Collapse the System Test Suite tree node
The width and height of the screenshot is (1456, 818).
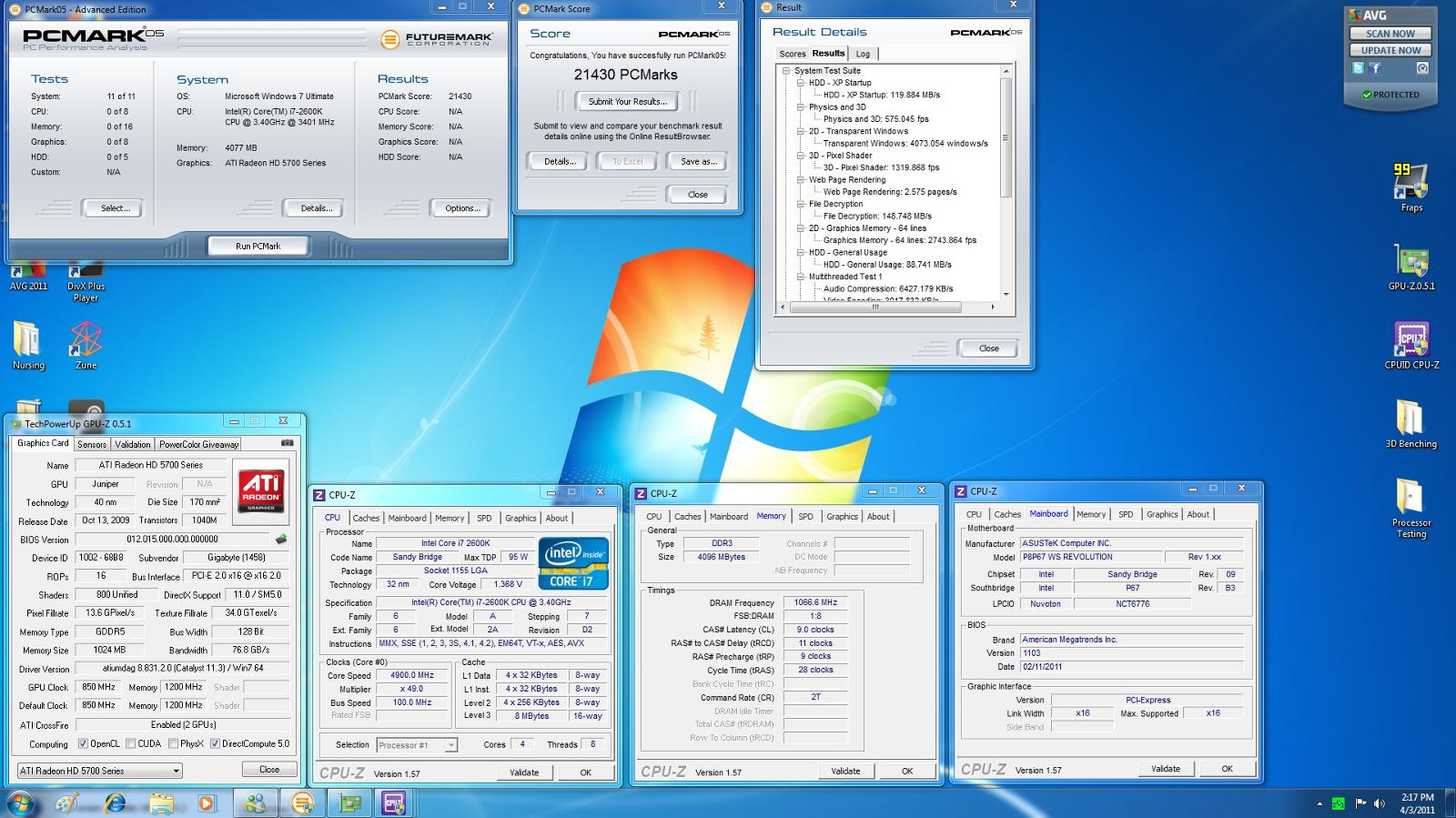tap(786, 71)
